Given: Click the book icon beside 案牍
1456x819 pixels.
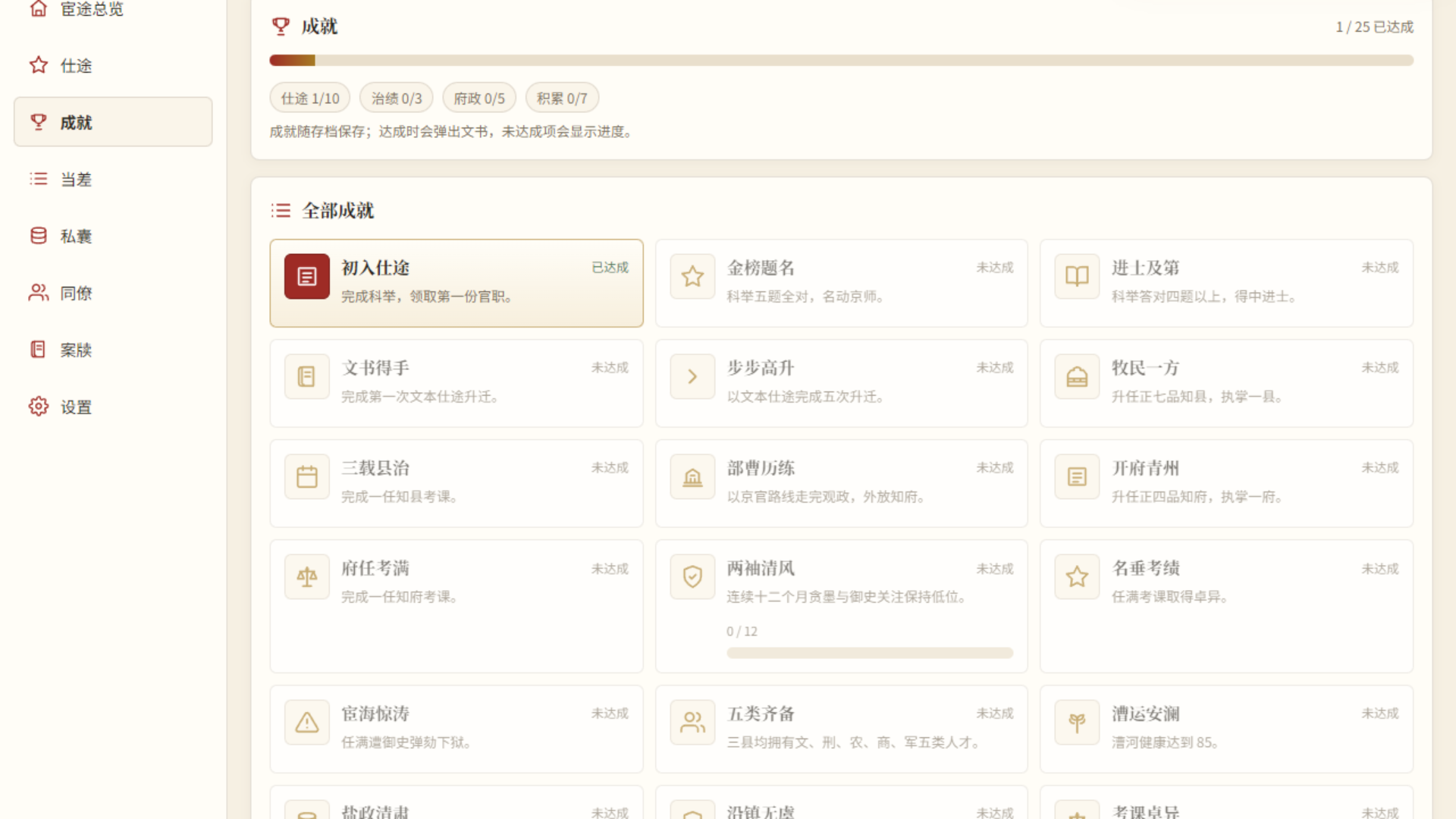Looking at the screenshot, I should pos(39,350).
